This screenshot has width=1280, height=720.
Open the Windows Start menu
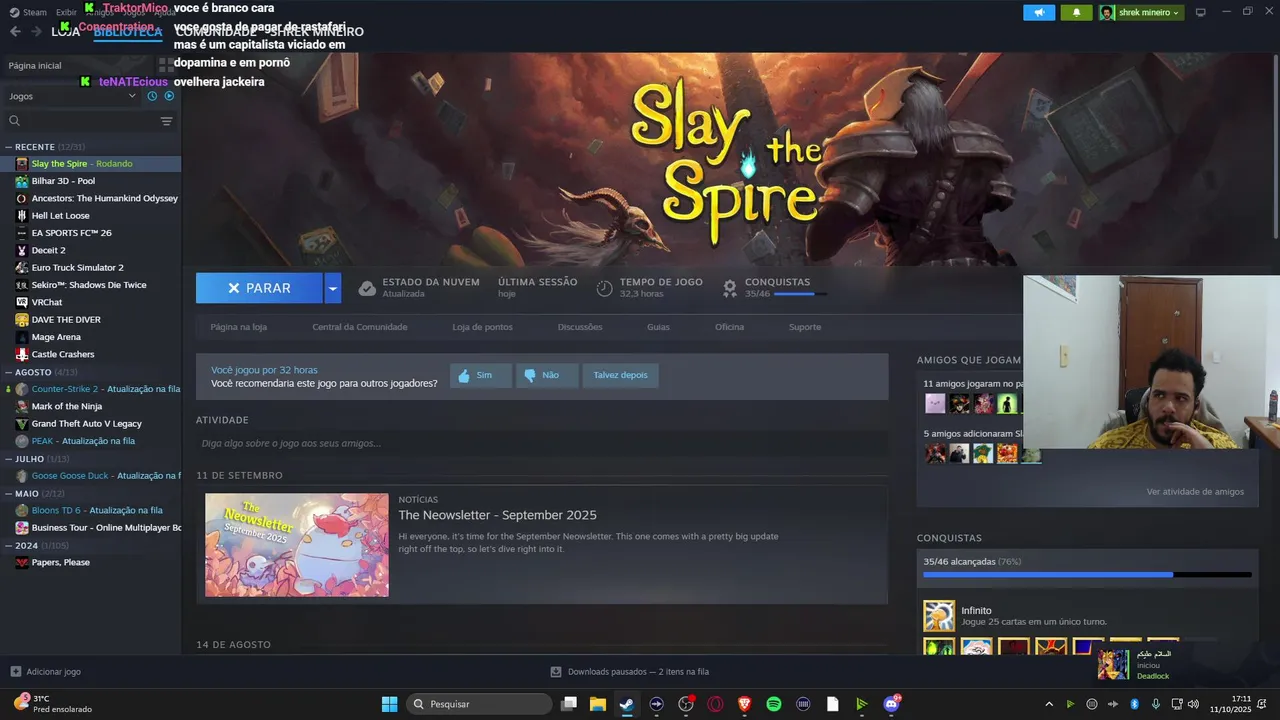pos(389,704)
